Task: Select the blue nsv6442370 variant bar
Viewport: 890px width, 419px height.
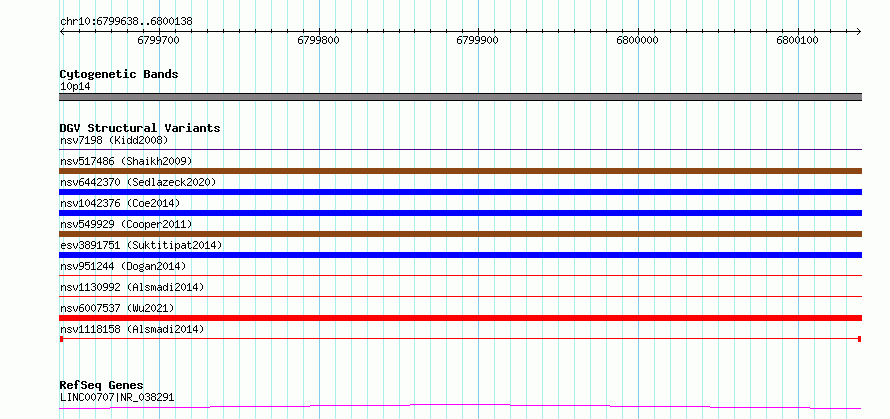Action: [460, 192]
